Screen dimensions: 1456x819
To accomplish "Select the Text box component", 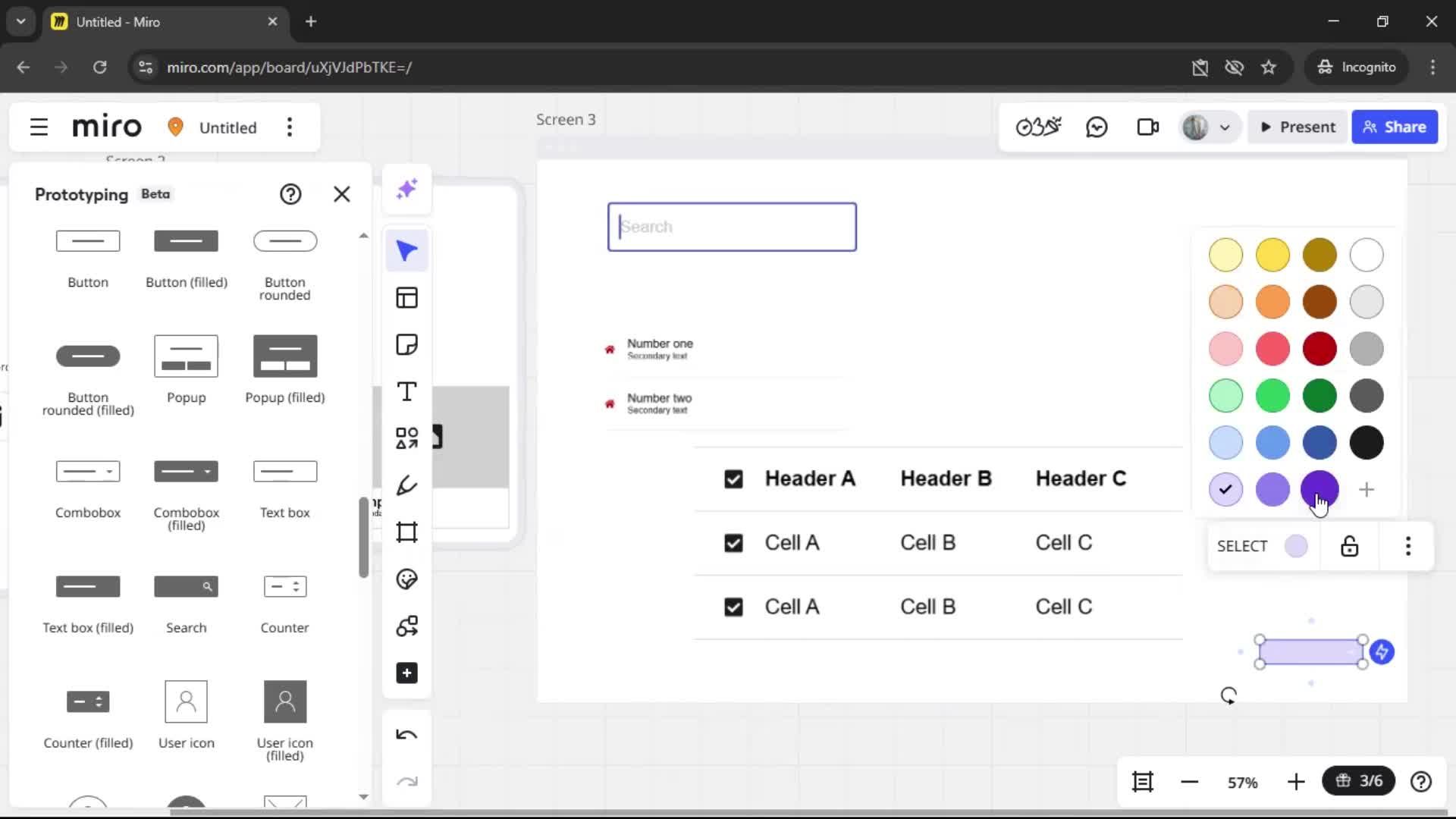I will [285, 489].
